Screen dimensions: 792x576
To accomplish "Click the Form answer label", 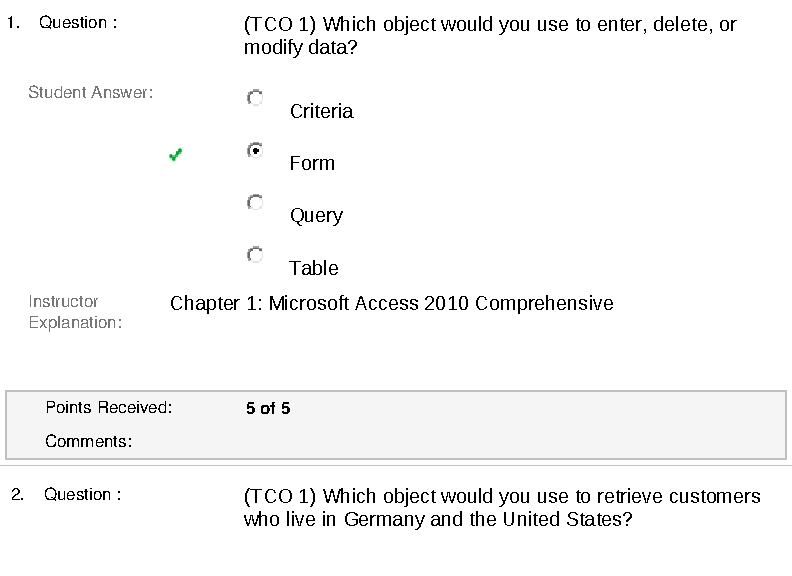I will [x=312, y=163].
